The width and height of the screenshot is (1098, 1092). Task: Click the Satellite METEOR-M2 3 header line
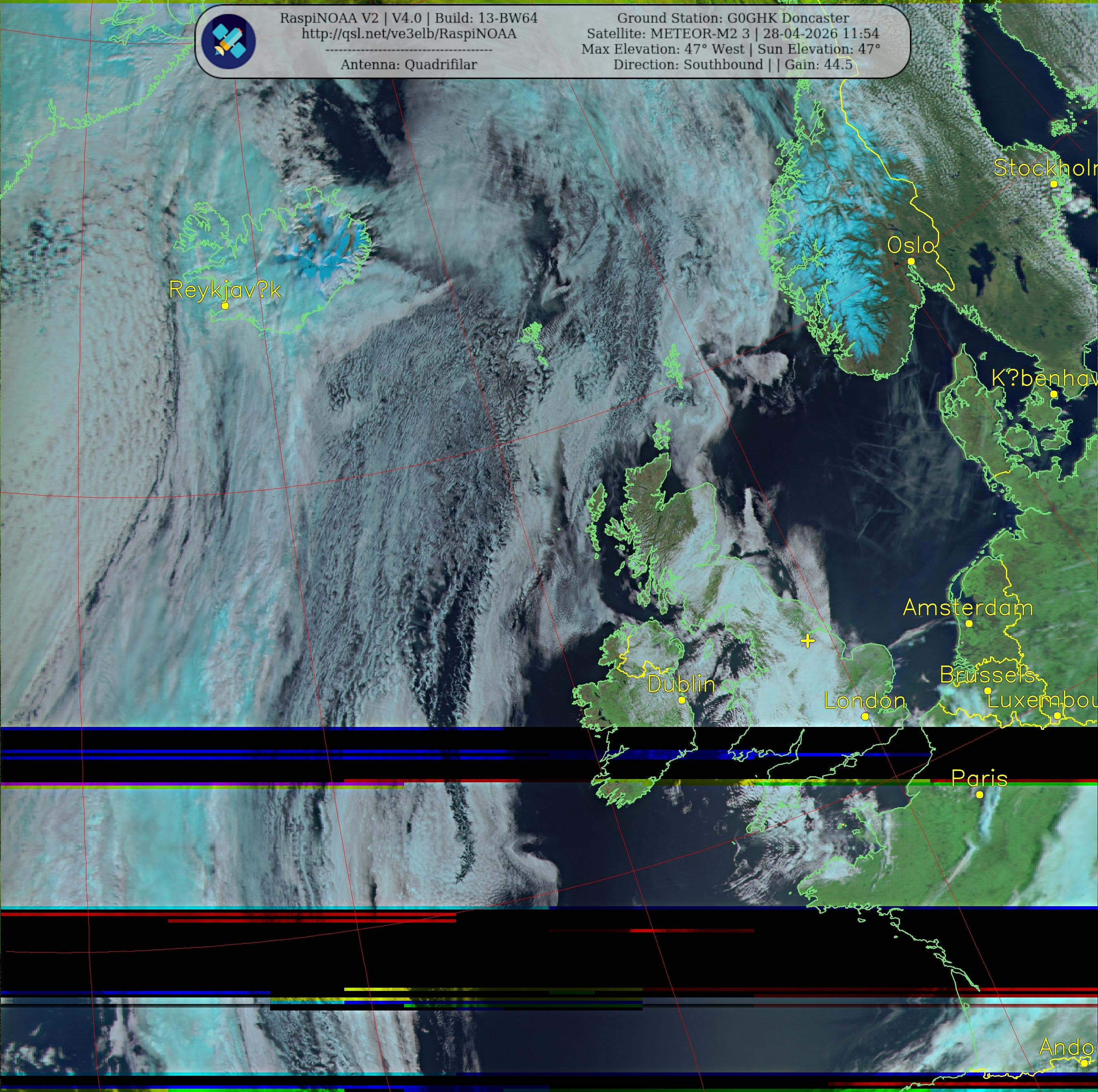point(733,33)
